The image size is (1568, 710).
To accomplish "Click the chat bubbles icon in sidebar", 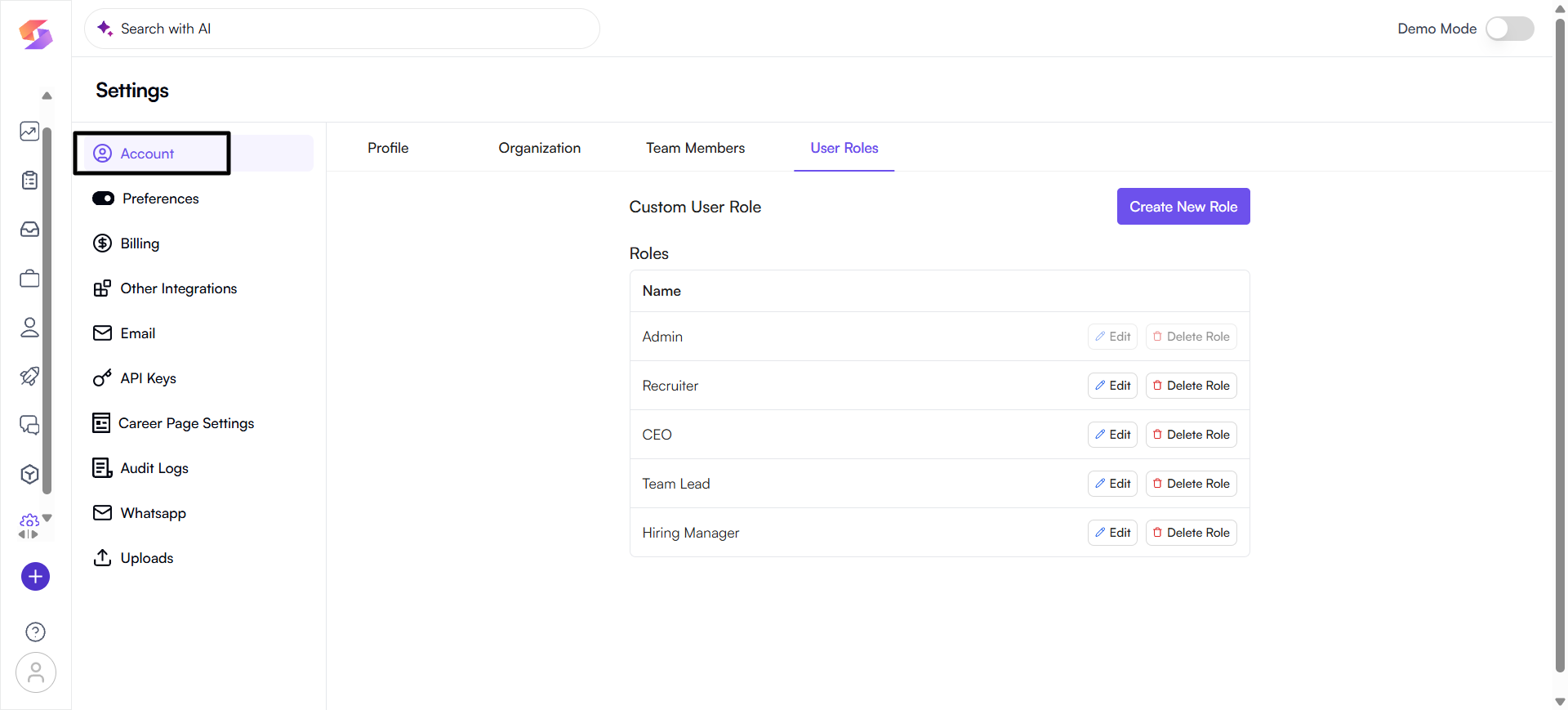I will click(x=29, y=426).
